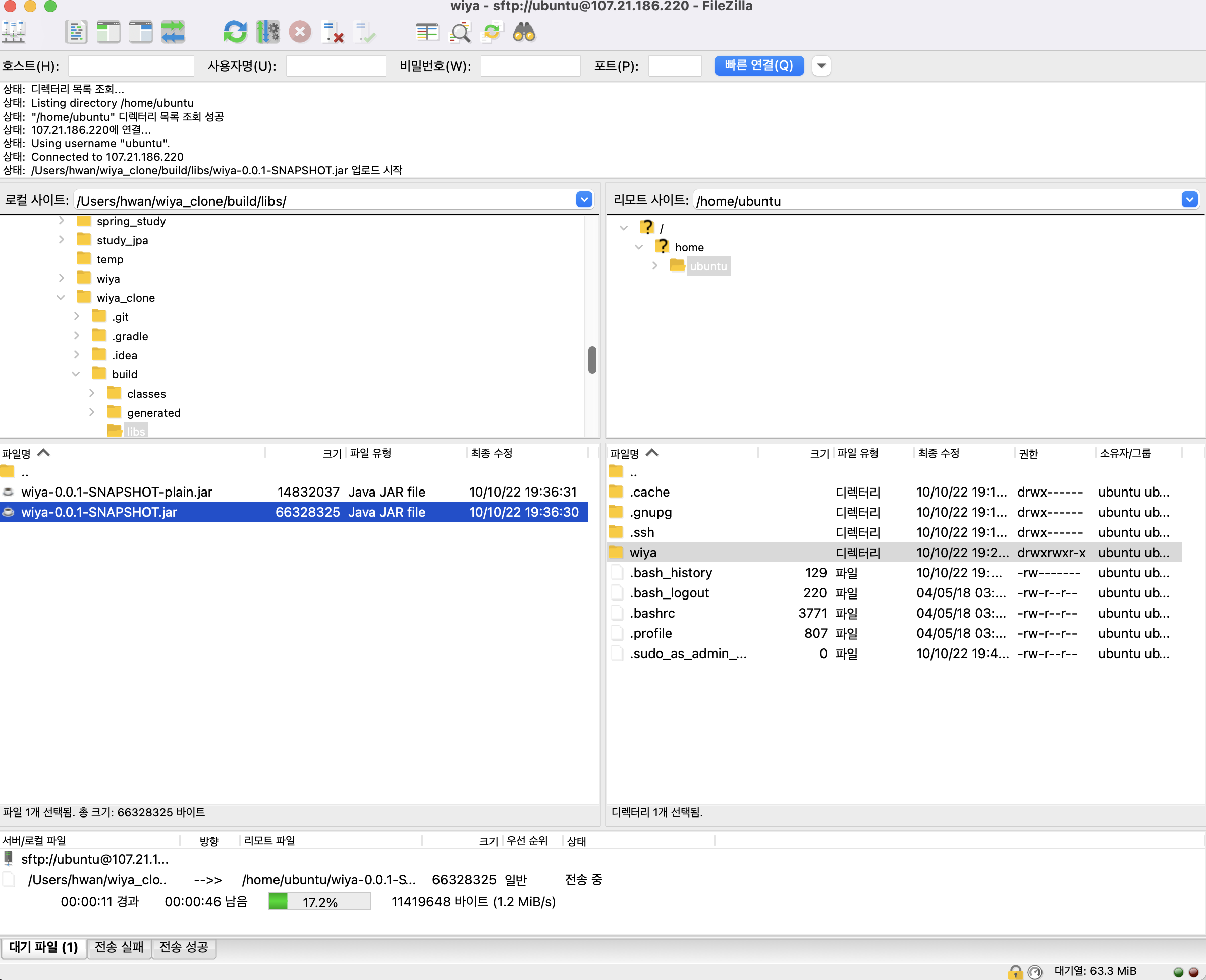Expand the study_jpa folder
This screenshot has width=1206, height=980.
click(x=62, y=240)
